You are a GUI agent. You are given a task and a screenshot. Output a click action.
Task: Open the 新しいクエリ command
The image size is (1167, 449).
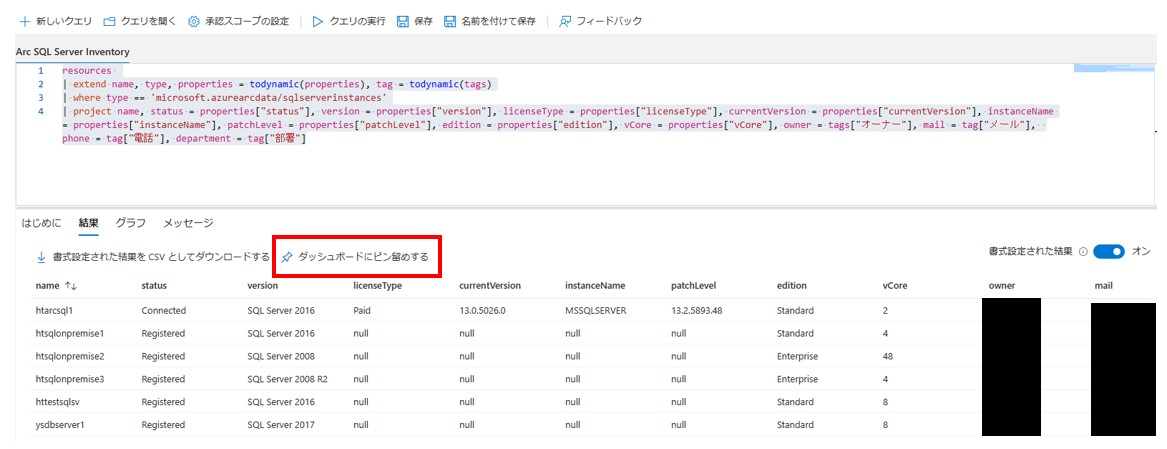pos(56,22)
